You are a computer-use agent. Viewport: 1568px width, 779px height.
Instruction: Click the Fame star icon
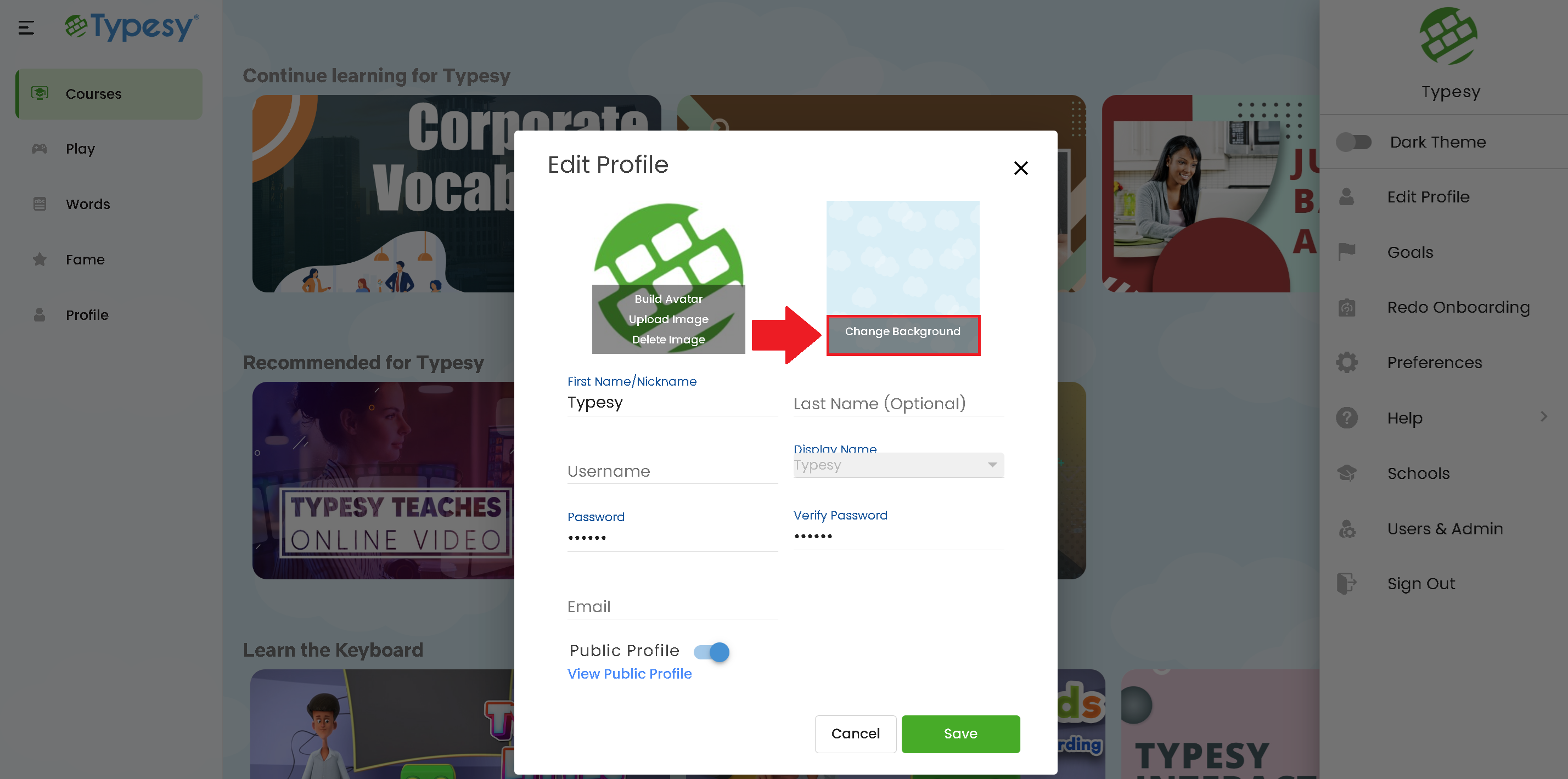tap(40, 259)
